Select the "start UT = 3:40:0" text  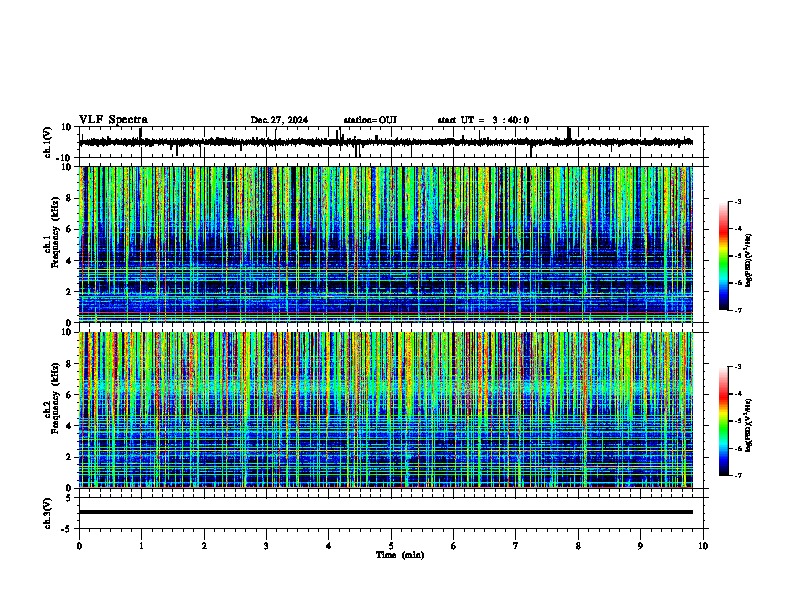click(x=483, y=120)
